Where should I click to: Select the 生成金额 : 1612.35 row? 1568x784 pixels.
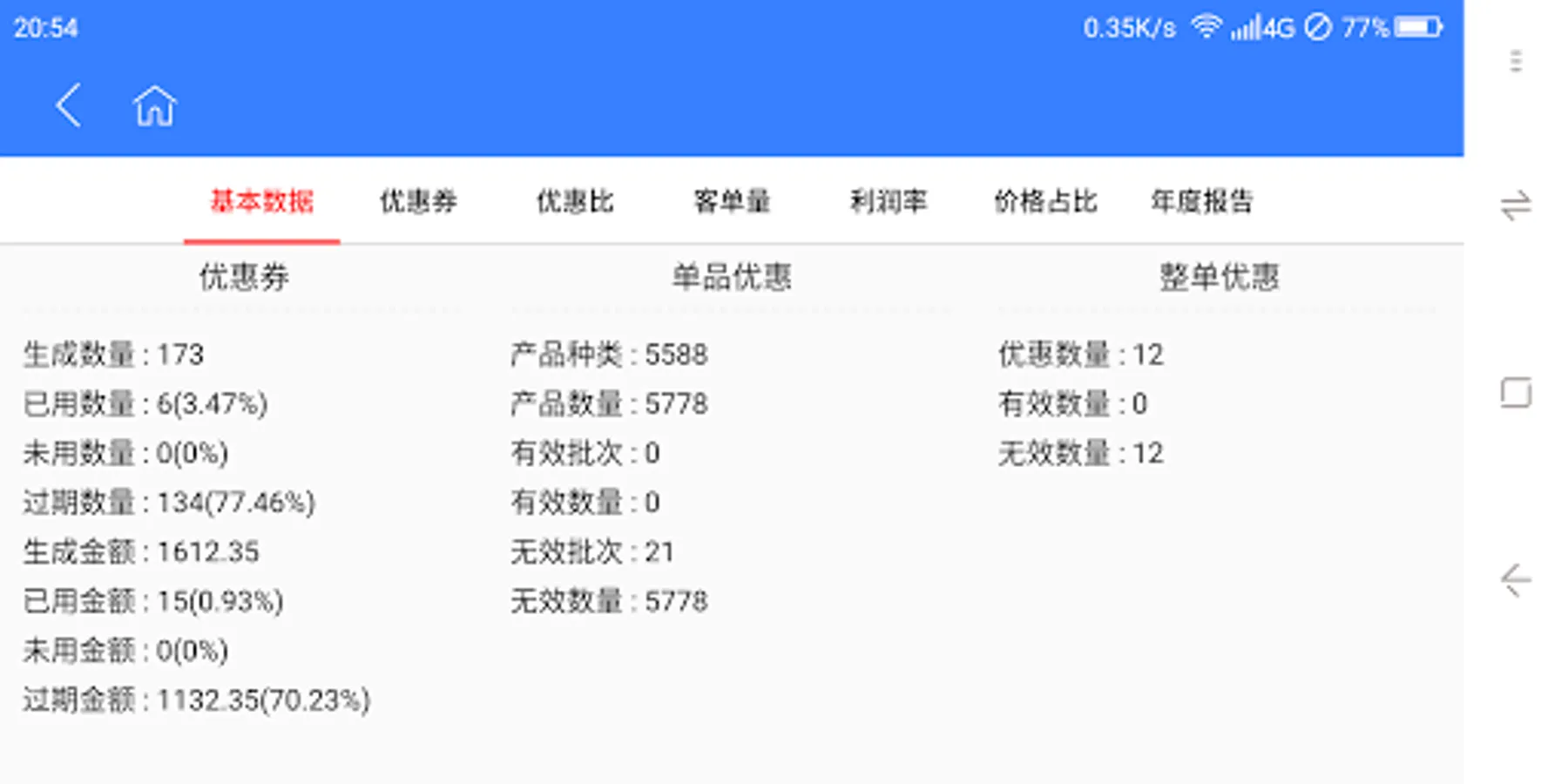tap(141, 551)
